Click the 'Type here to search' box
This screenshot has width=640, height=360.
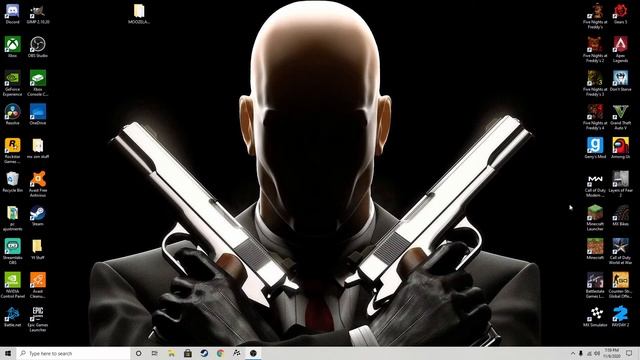[x=73, y=353]
